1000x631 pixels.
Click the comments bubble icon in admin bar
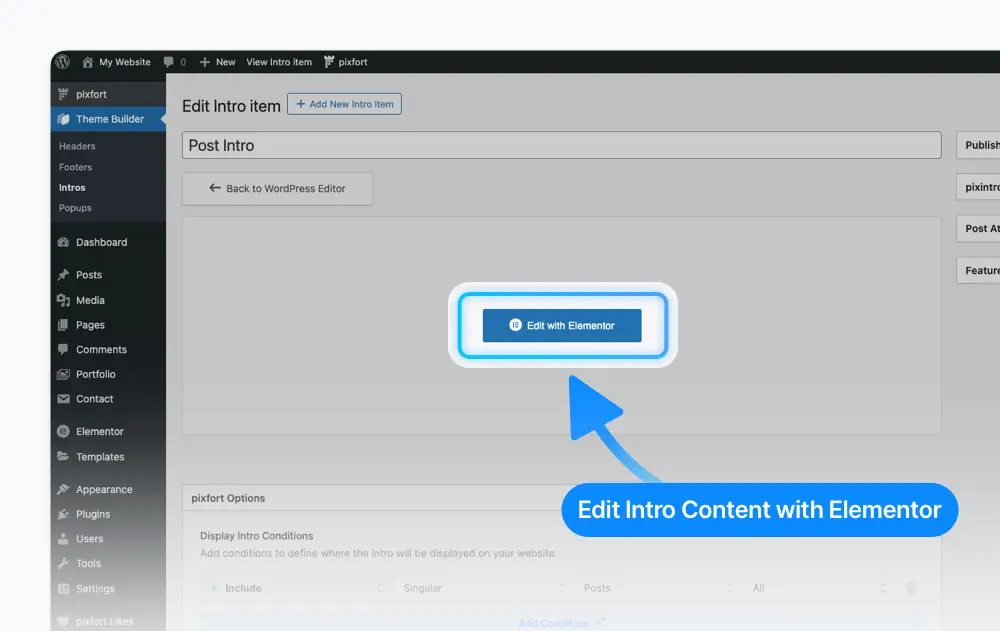point(168,62)
